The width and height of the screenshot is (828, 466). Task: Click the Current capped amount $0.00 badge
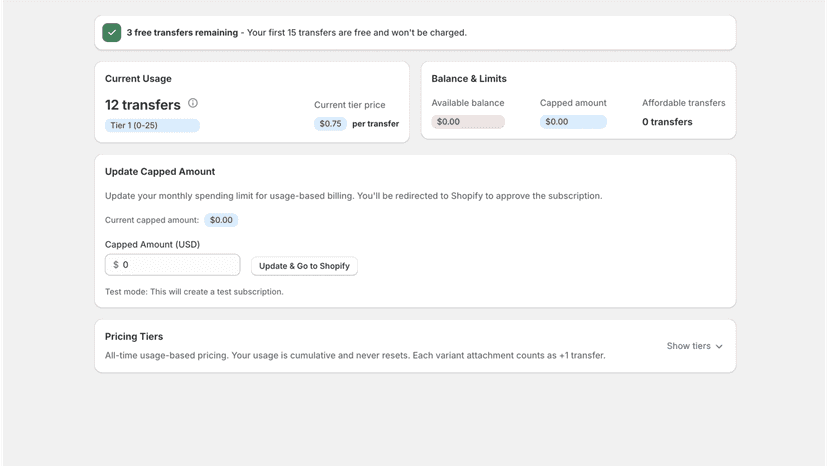click(221, 220)
